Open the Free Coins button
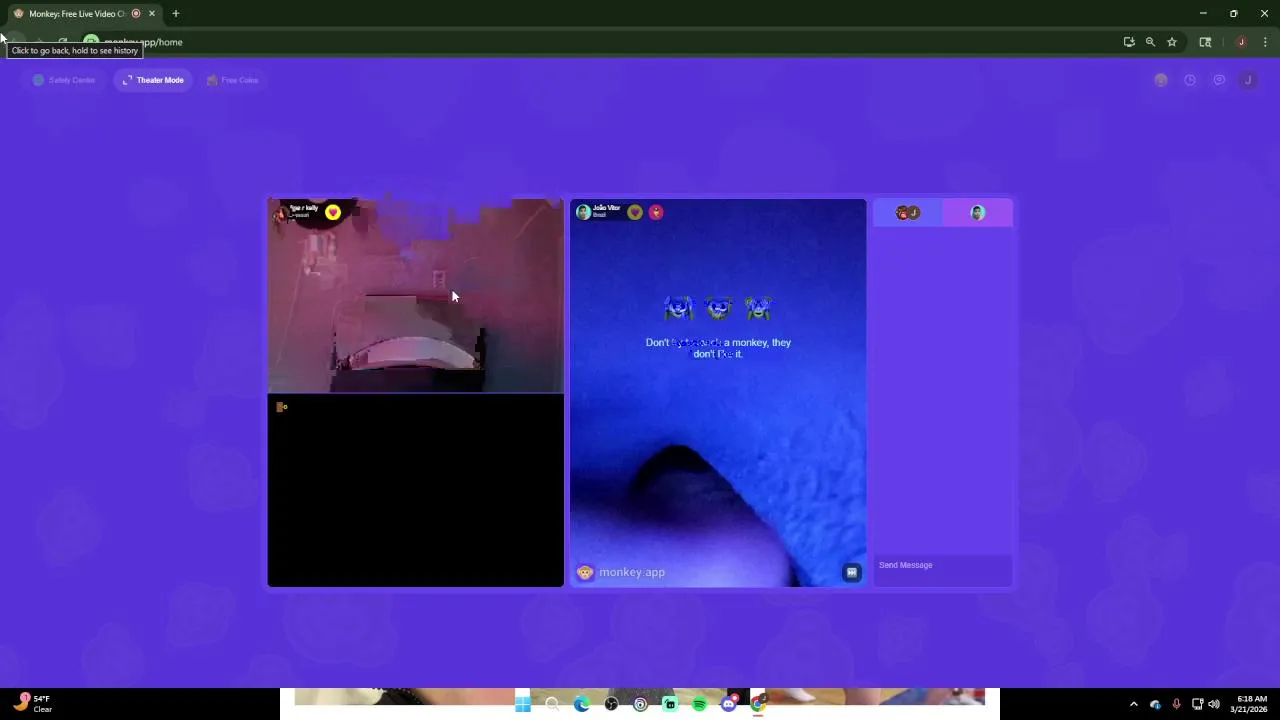This screenshot has width=1280, height=720. [x=232, y=80]
